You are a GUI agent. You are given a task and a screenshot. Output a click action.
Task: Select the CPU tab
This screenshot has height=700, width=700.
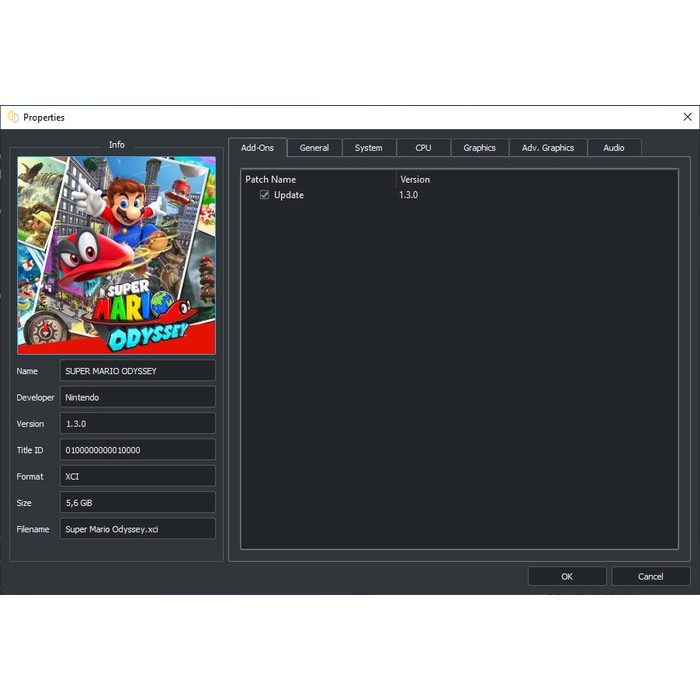tap(423, 148)
